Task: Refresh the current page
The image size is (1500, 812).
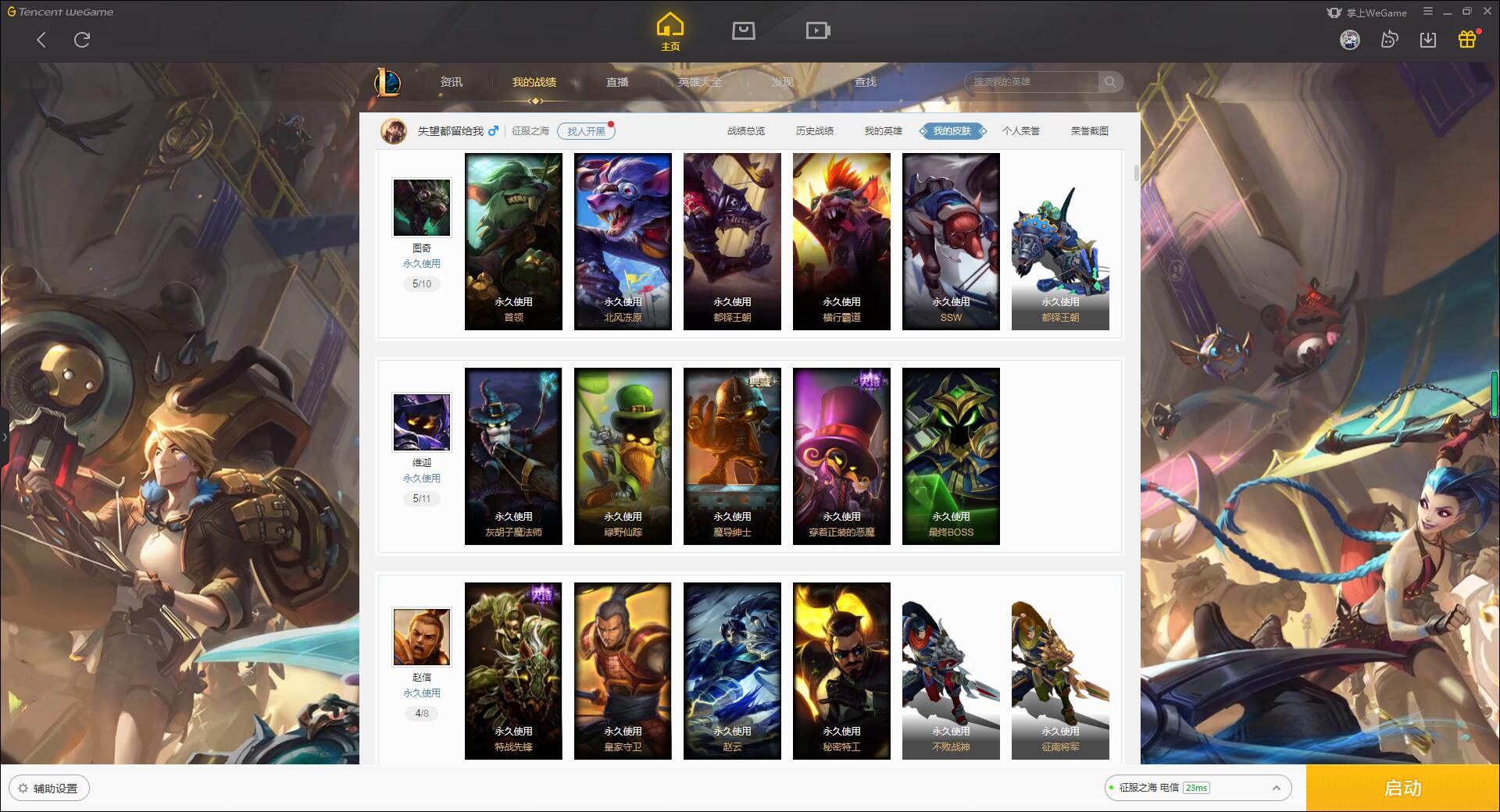Action: 82,40
